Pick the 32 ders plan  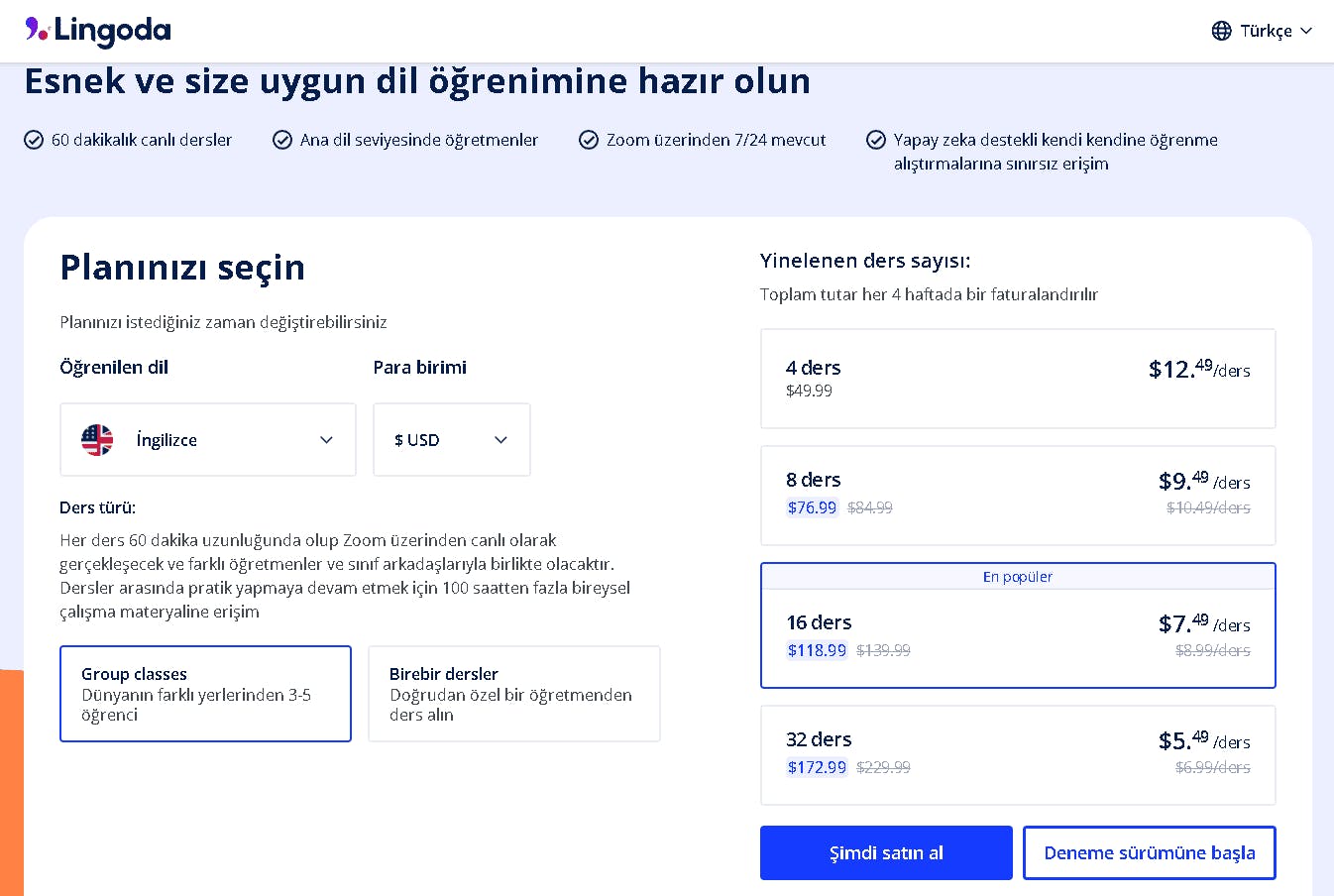point(1017,755)
